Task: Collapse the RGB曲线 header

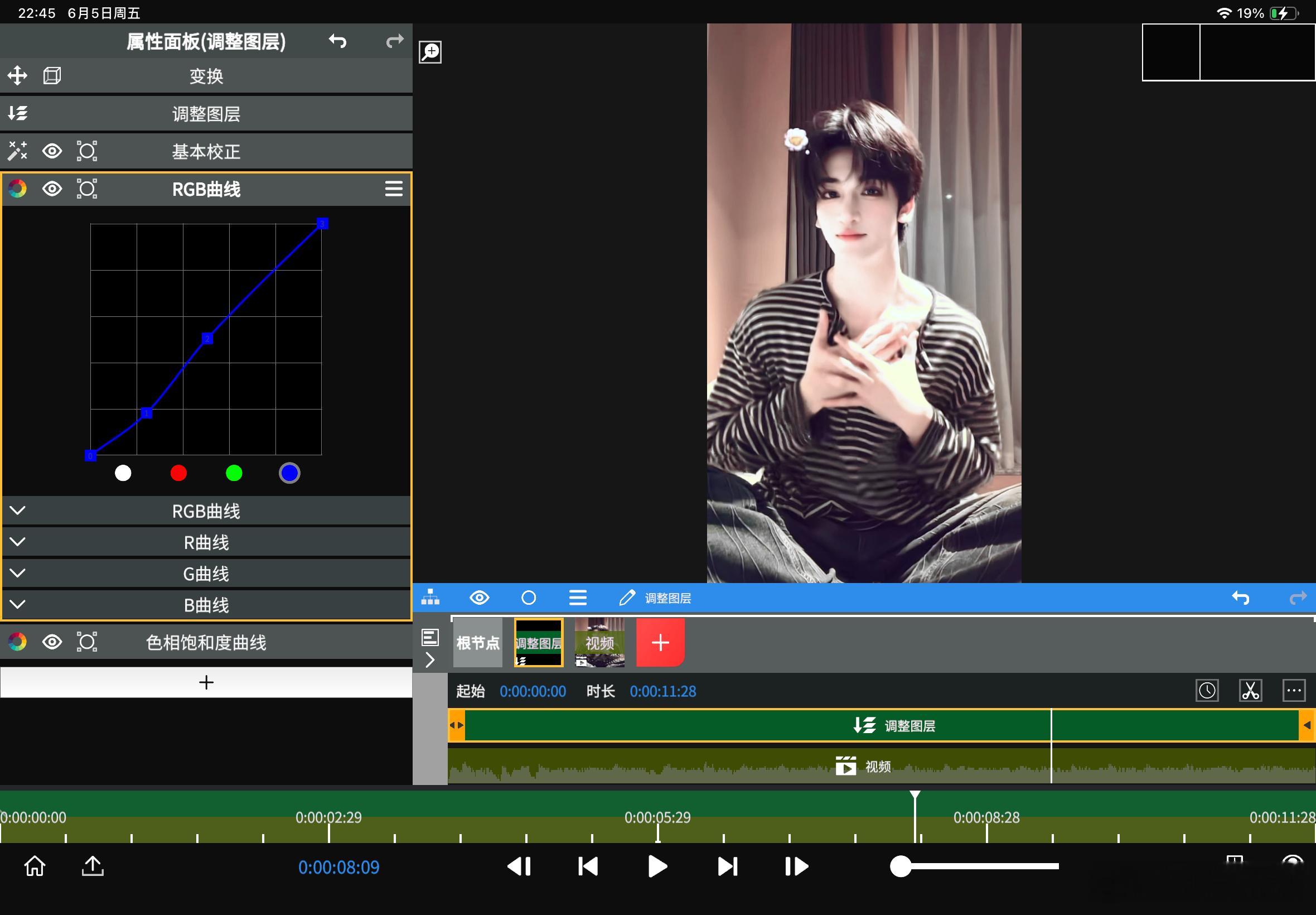Action: [206, 189]
